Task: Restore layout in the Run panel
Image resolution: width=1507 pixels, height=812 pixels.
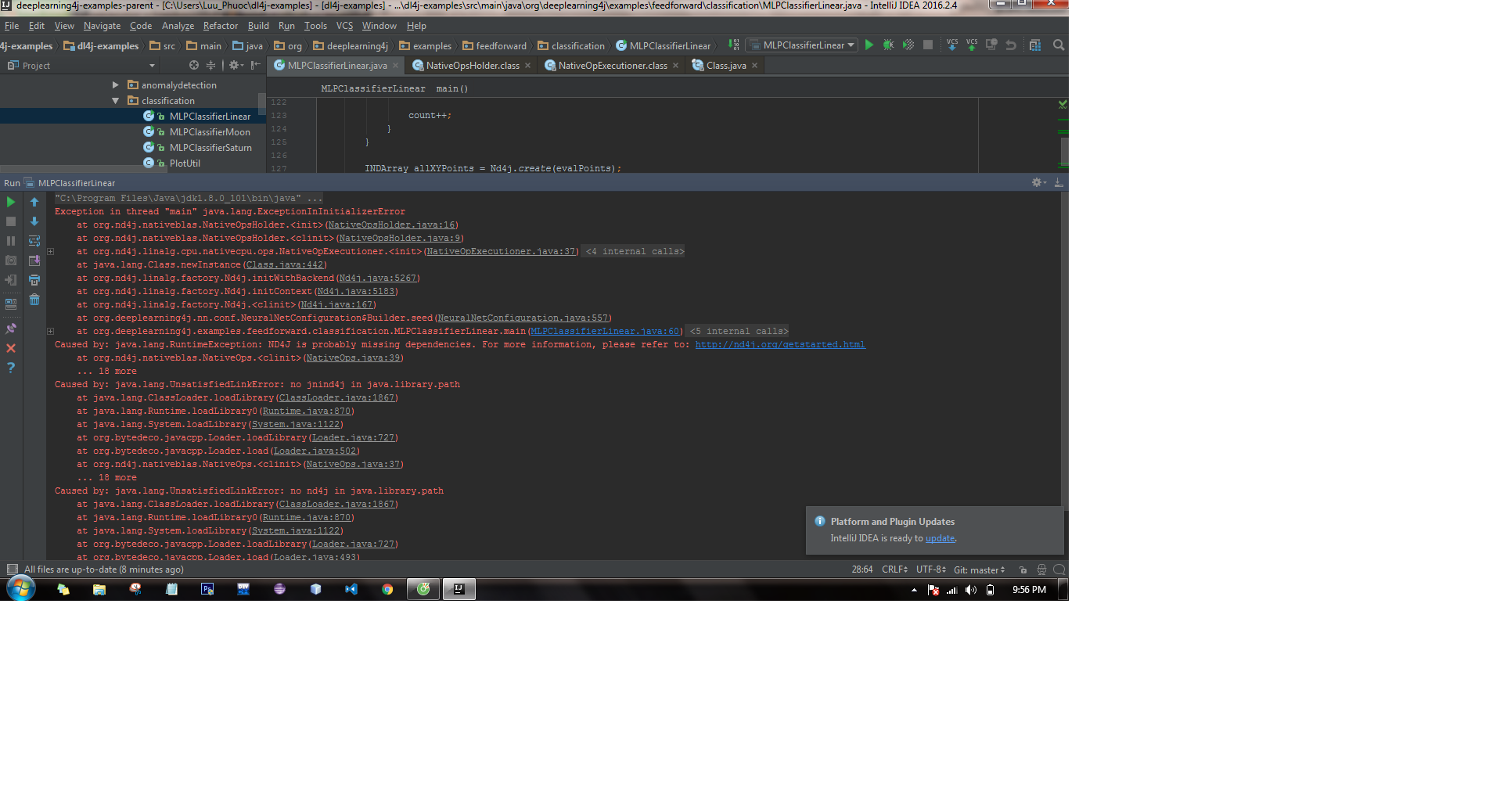Action: point(11,304)
